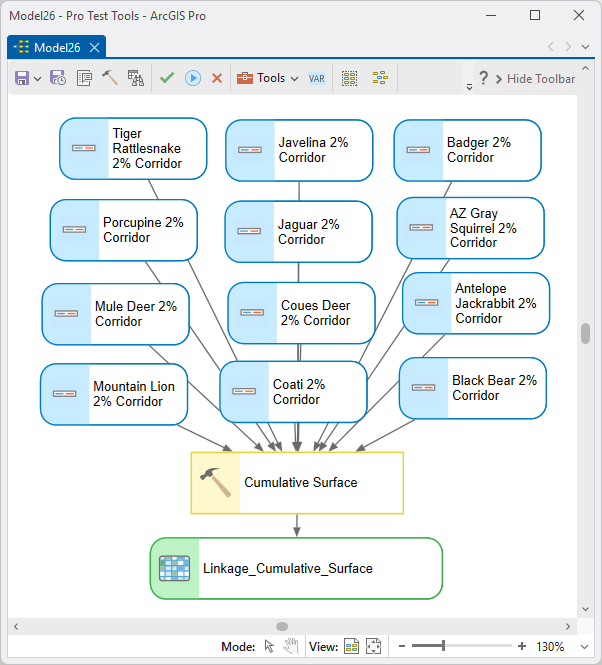Collapse the ribbon with up chevron
Image resolution: width=602 pixels, height=665 pixels.
pos(585,68)
